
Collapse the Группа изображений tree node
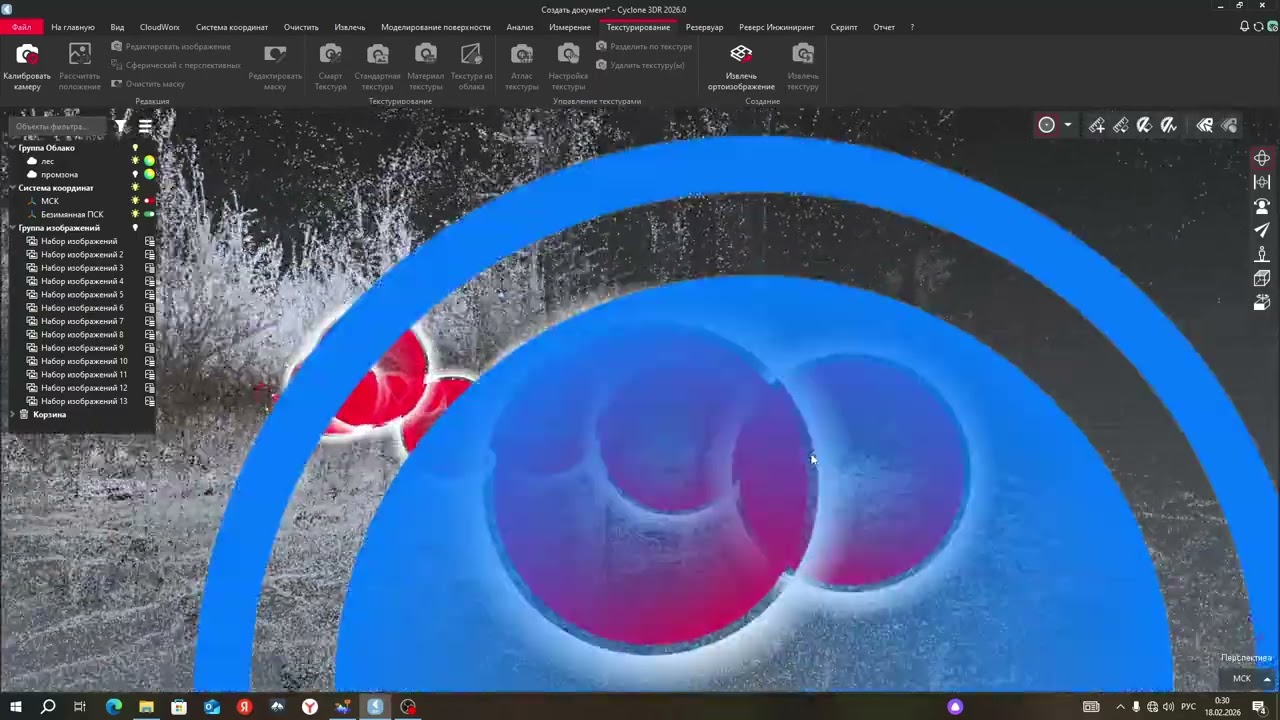(x=13, y=228)
